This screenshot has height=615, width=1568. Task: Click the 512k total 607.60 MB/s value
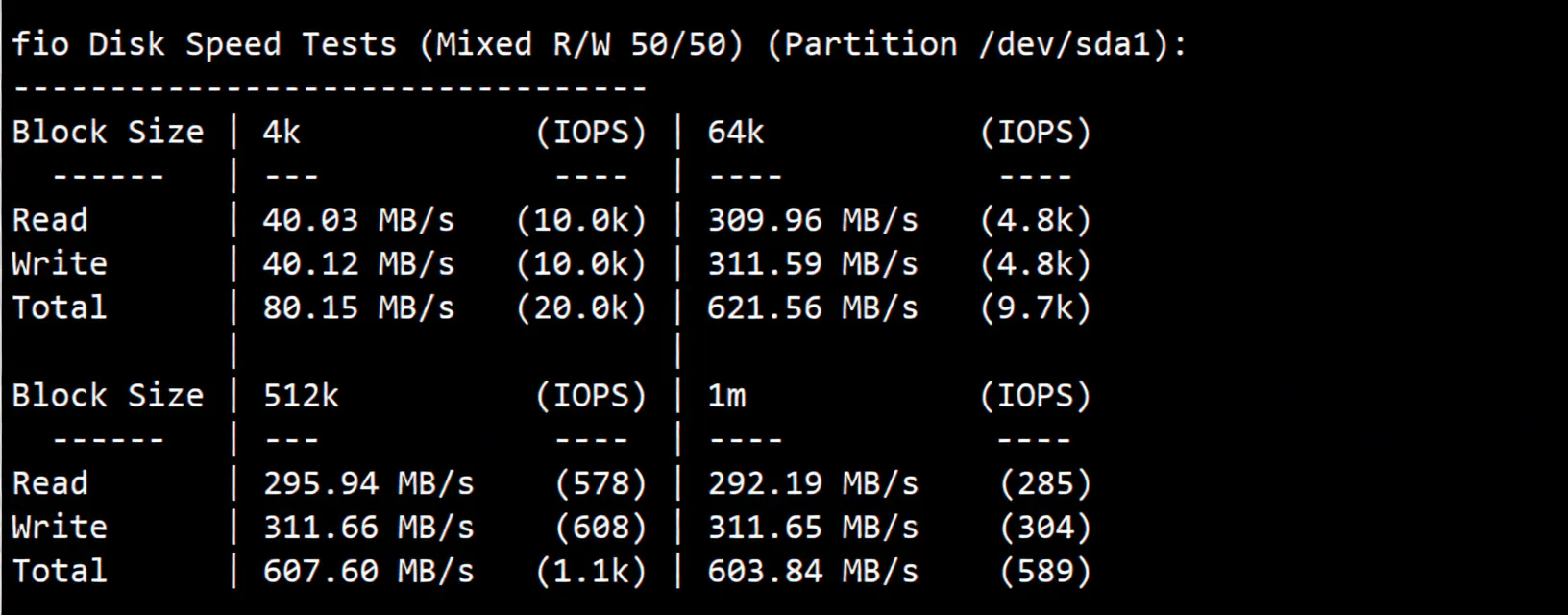368,571
